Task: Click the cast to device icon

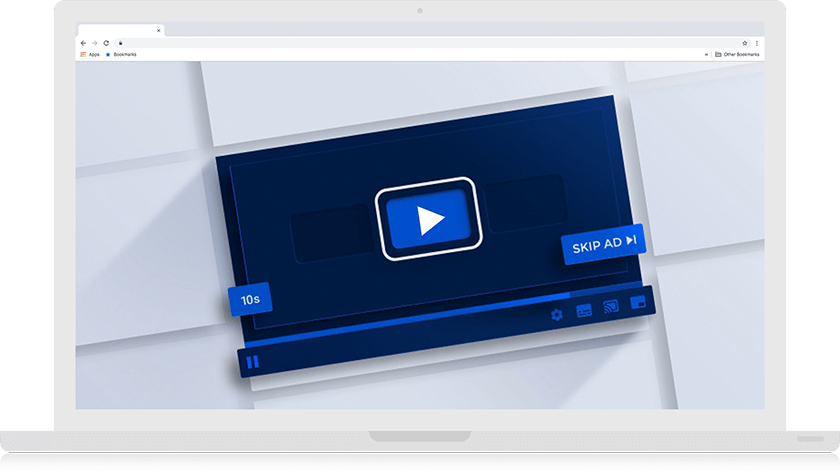Action: (611, 306)
